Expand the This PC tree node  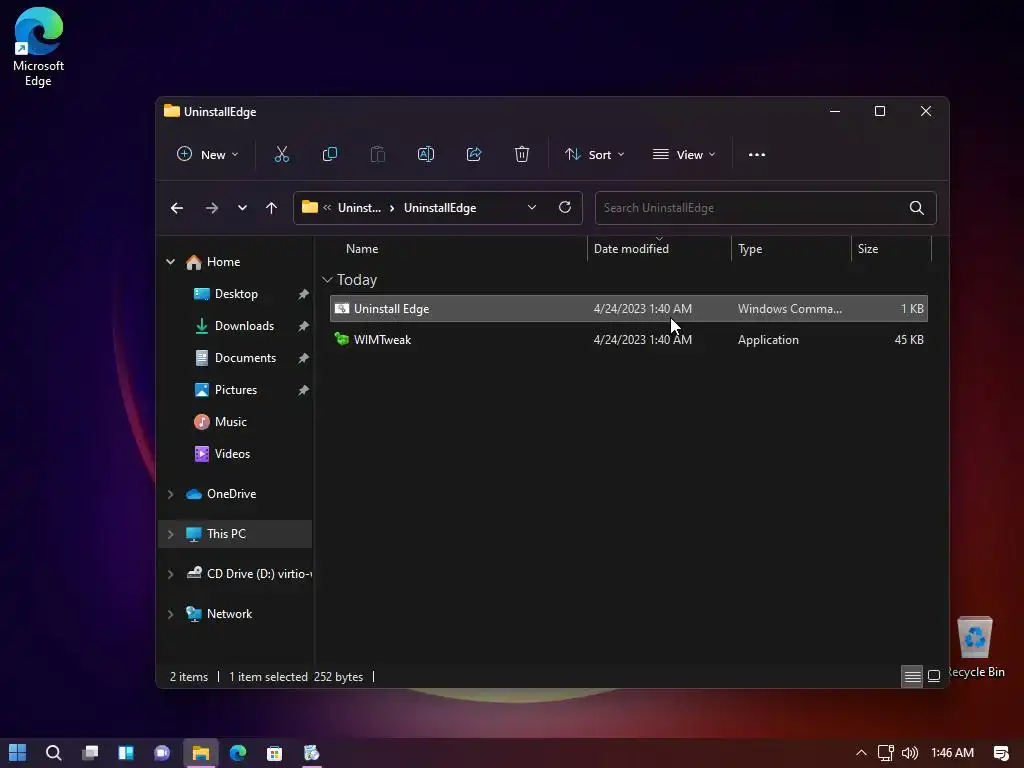coord(170,534)
